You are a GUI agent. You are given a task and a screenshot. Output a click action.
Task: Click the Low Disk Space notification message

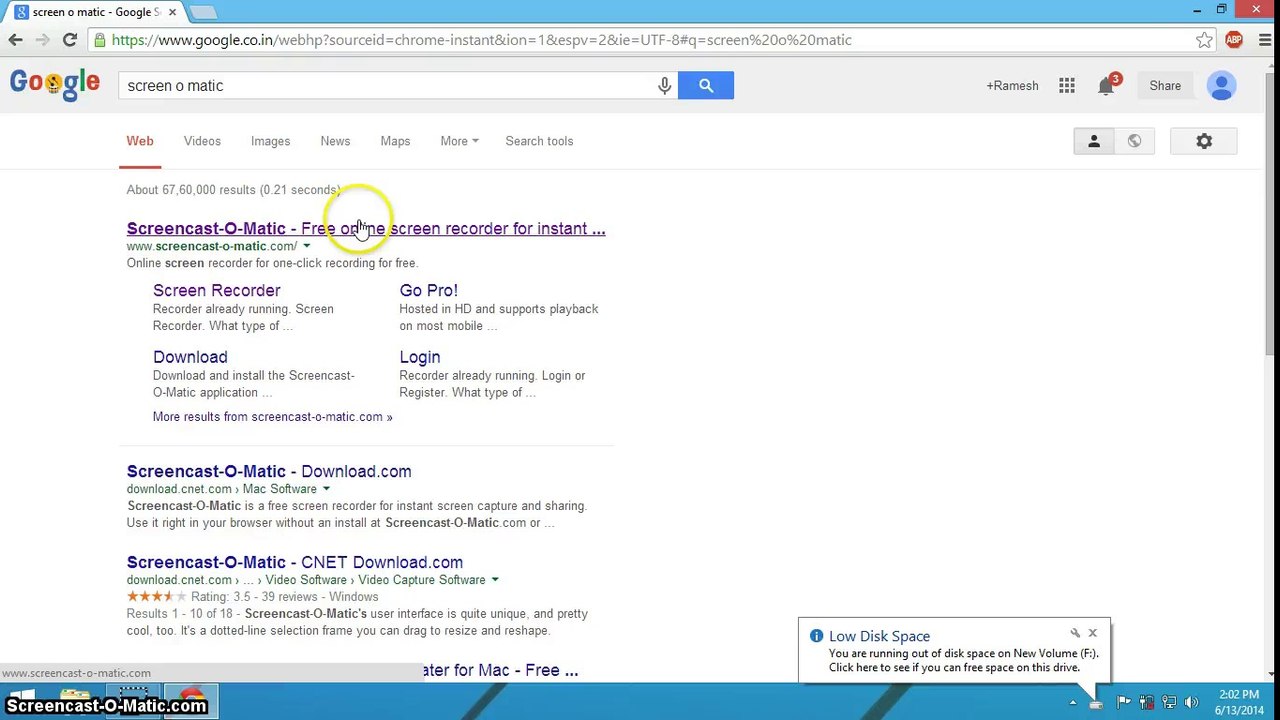click(x=964, y=660)
